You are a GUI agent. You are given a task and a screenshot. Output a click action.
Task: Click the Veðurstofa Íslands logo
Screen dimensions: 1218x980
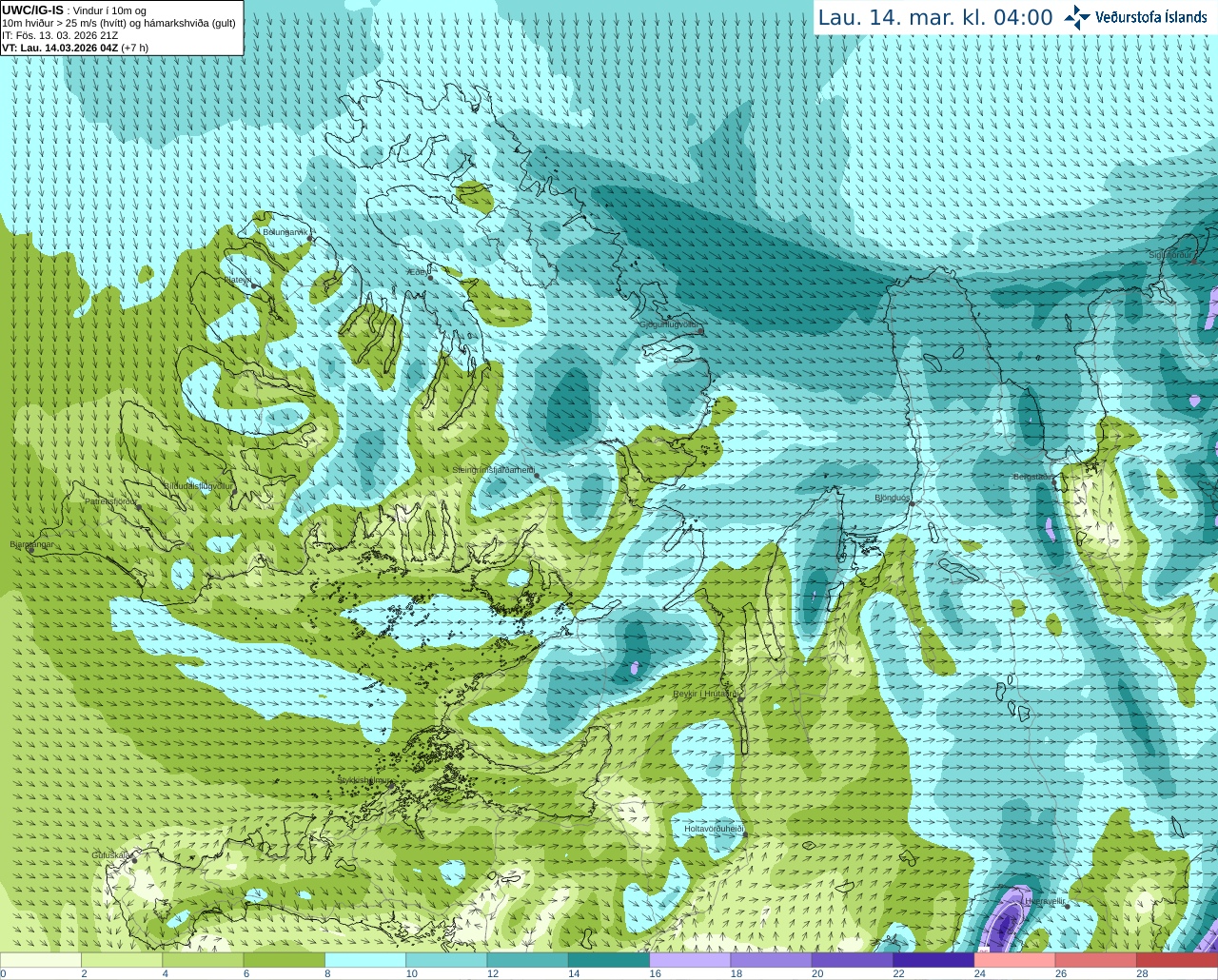(x=1136, y=17)
